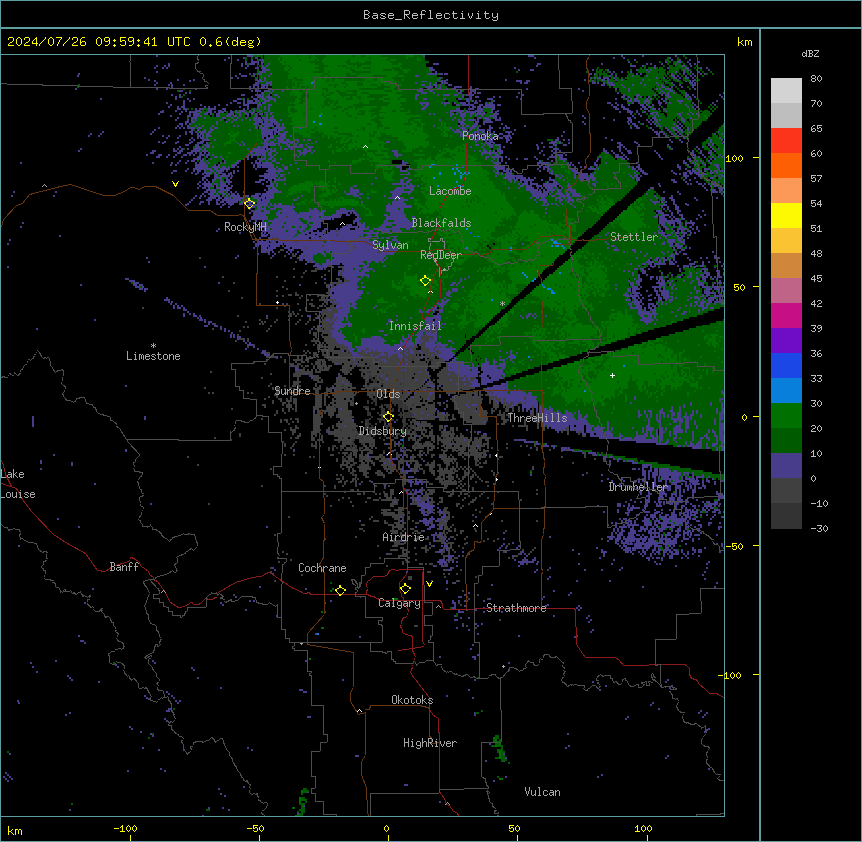
Task: Click the yellow diamond marker above RockyMH
Action: click(250, 204)
